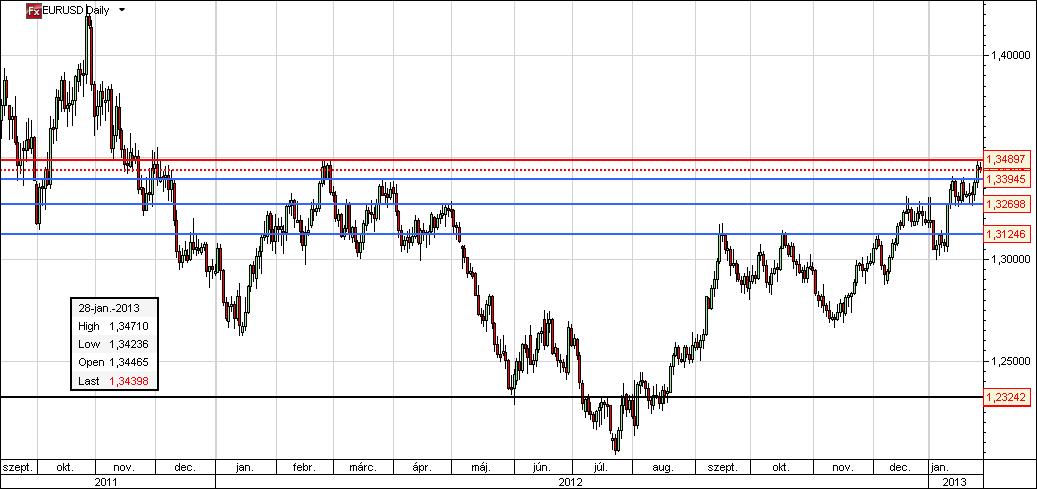Click the 1,40000 price axis value
Screen dimensions: 1037x489
tap(1009, 56)
